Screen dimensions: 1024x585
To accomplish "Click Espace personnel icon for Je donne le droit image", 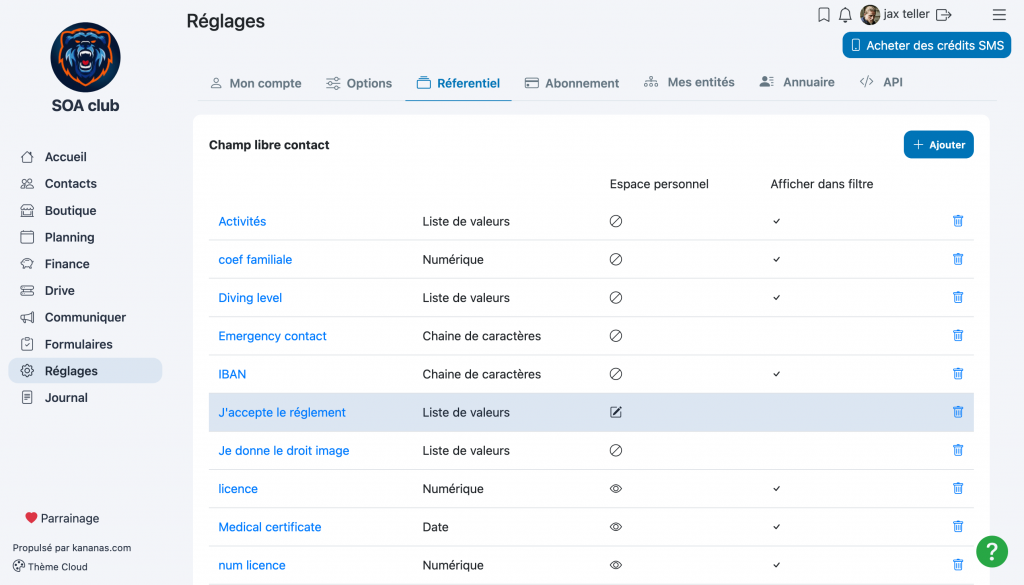I will click(616, 451).
